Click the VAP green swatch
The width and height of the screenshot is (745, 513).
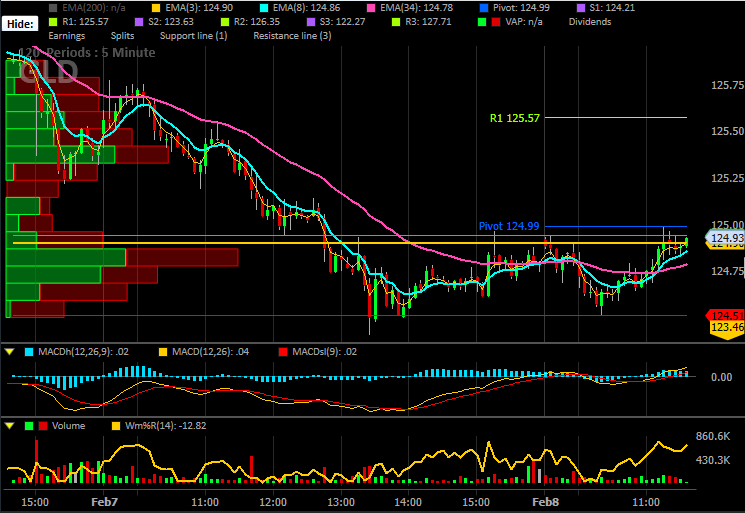coord(482,22)
